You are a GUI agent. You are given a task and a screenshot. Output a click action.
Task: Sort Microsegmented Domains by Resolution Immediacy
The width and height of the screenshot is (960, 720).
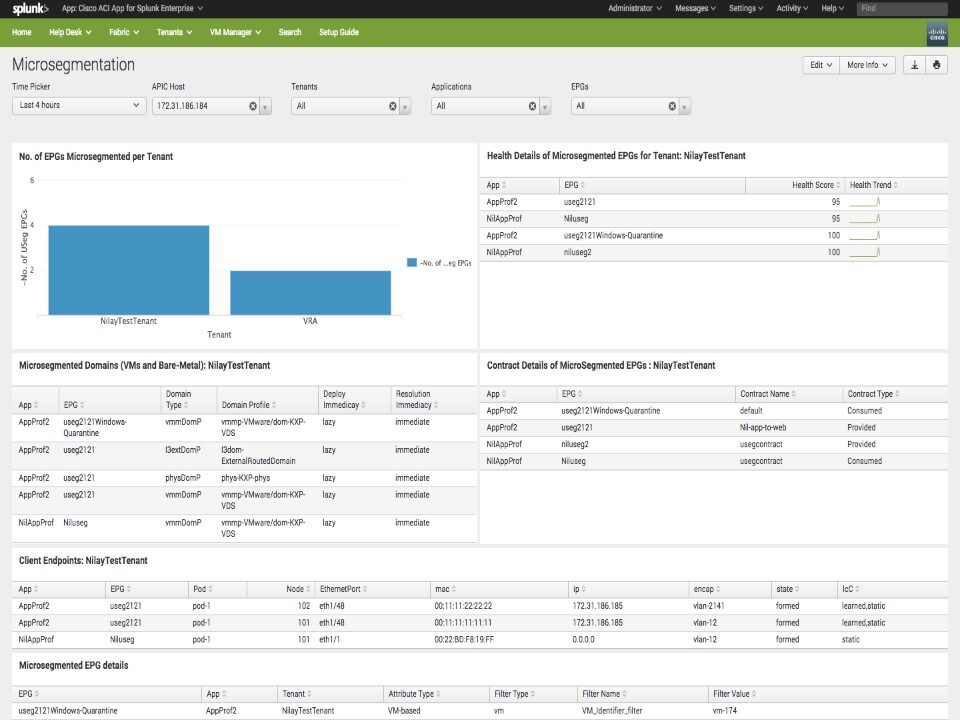[416, 399]
